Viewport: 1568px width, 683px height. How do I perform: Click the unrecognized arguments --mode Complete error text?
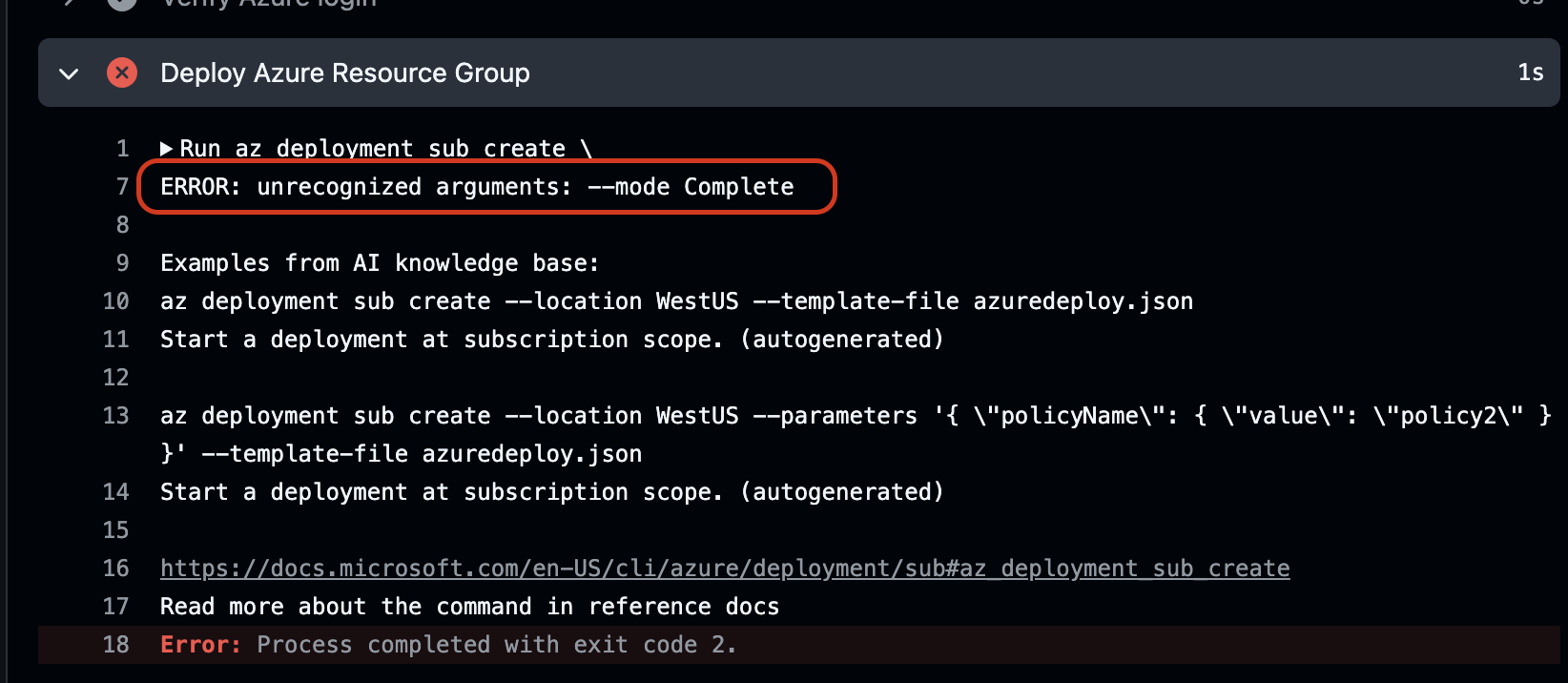pos(477,187)
